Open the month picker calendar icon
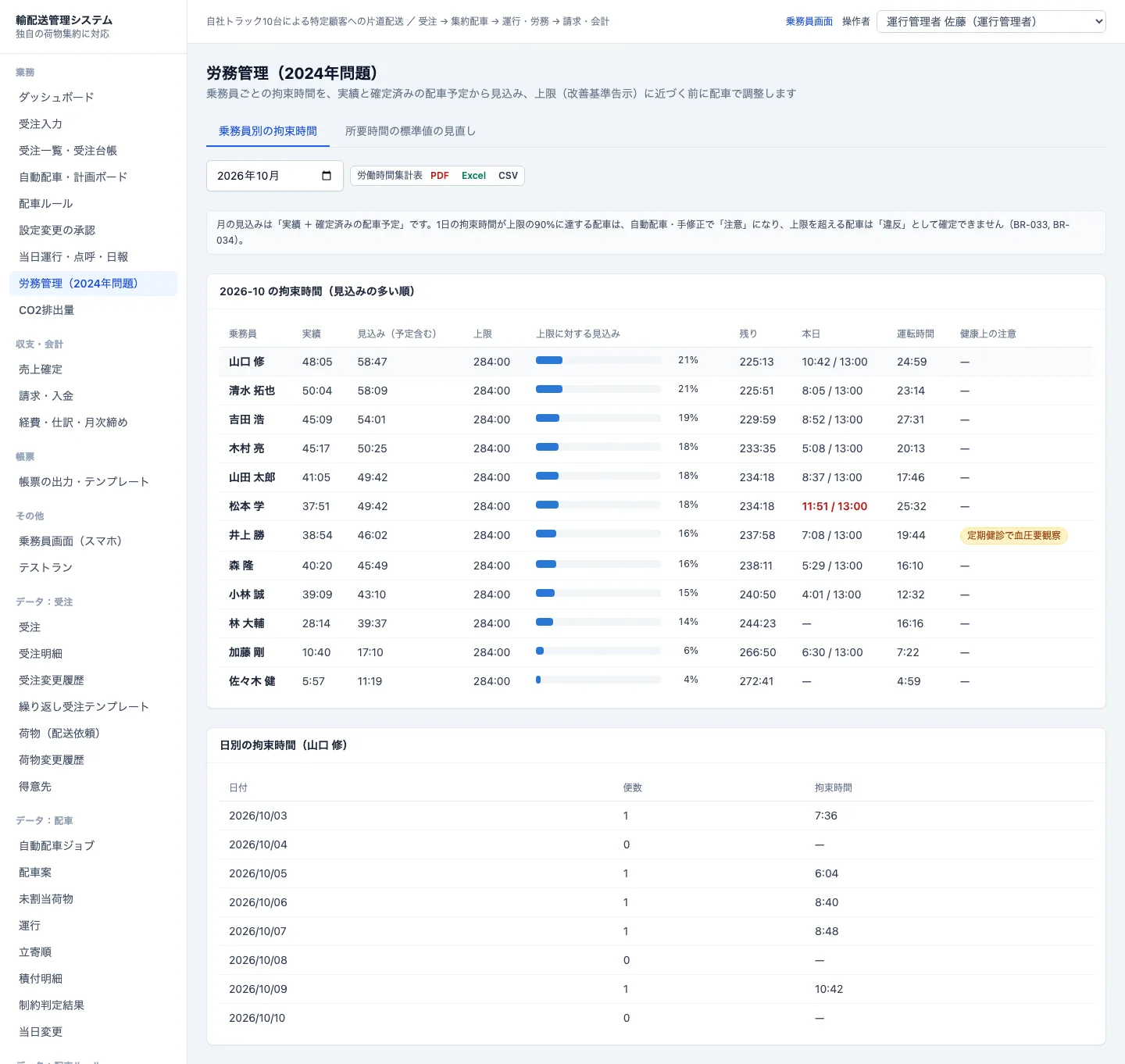Image resolution: width=1125 pixels, height=1064 pixels. tap(327, 176)
